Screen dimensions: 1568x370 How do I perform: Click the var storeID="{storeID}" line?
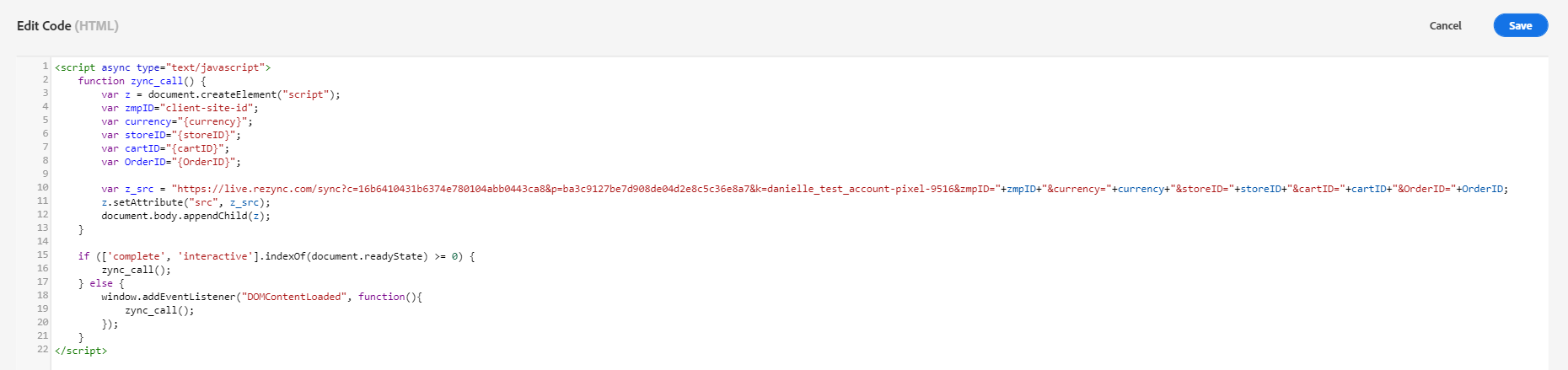(x=171, y=135)
